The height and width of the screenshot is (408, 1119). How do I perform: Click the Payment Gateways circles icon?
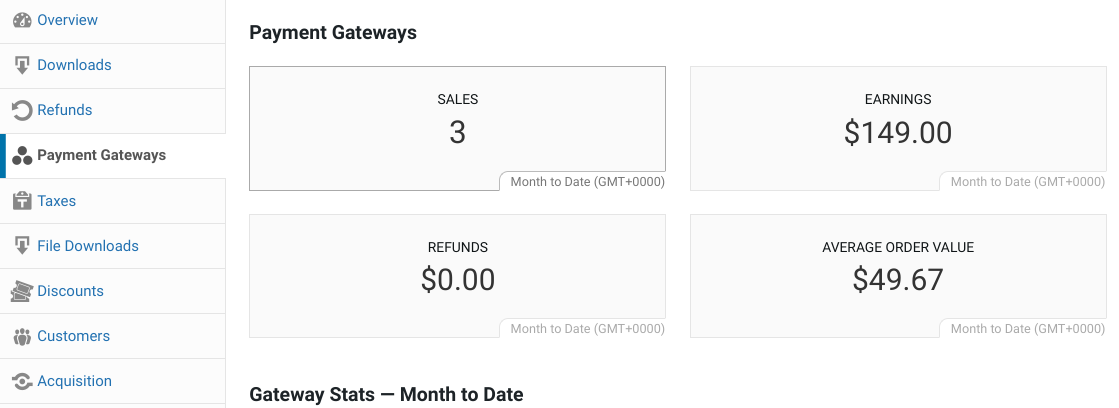click(22, 155)
